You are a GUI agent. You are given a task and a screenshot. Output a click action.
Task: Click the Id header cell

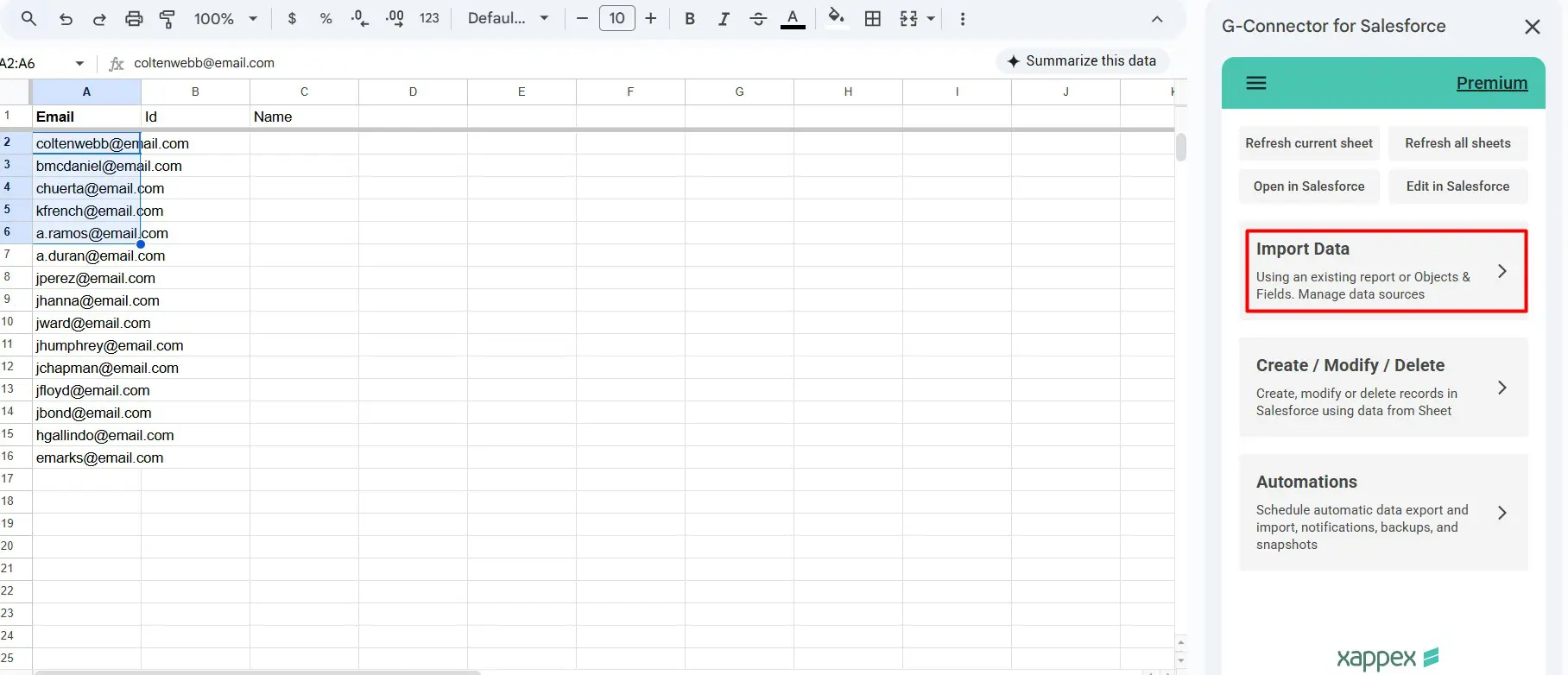coord(195,117)
